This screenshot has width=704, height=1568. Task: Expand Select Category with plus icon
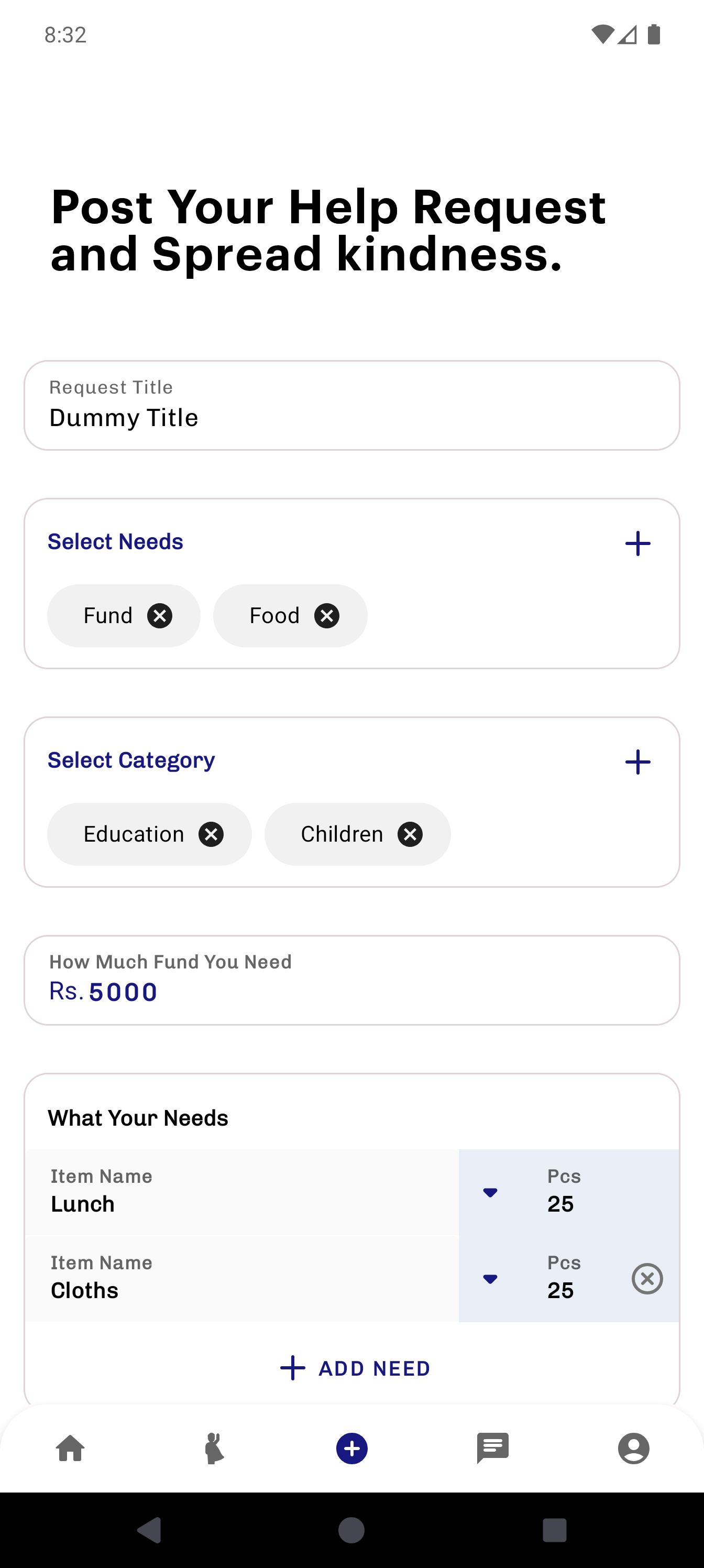click(x=637, y=762)
